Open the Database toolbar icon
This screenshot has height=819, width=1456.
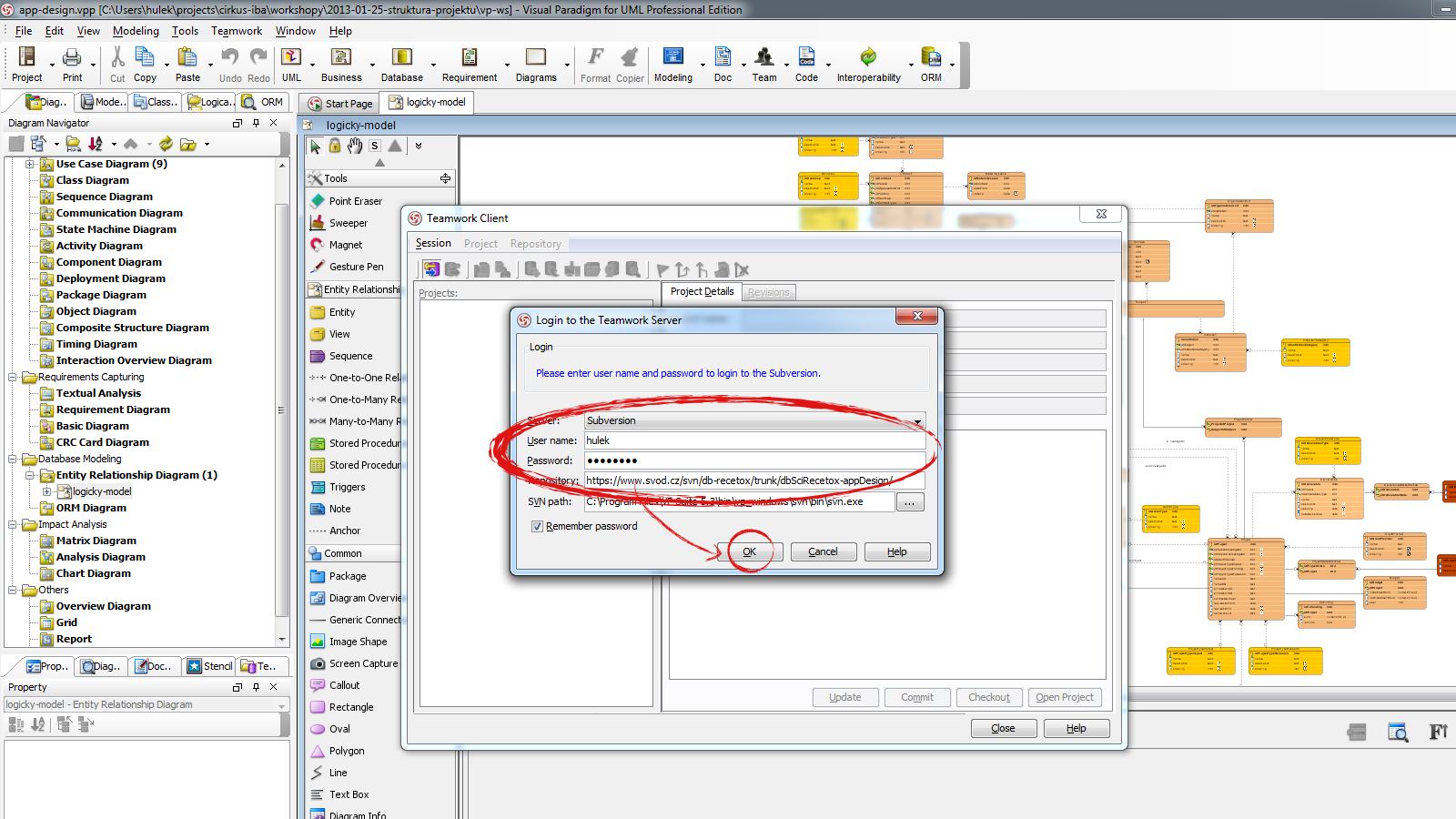coord(401,57)
